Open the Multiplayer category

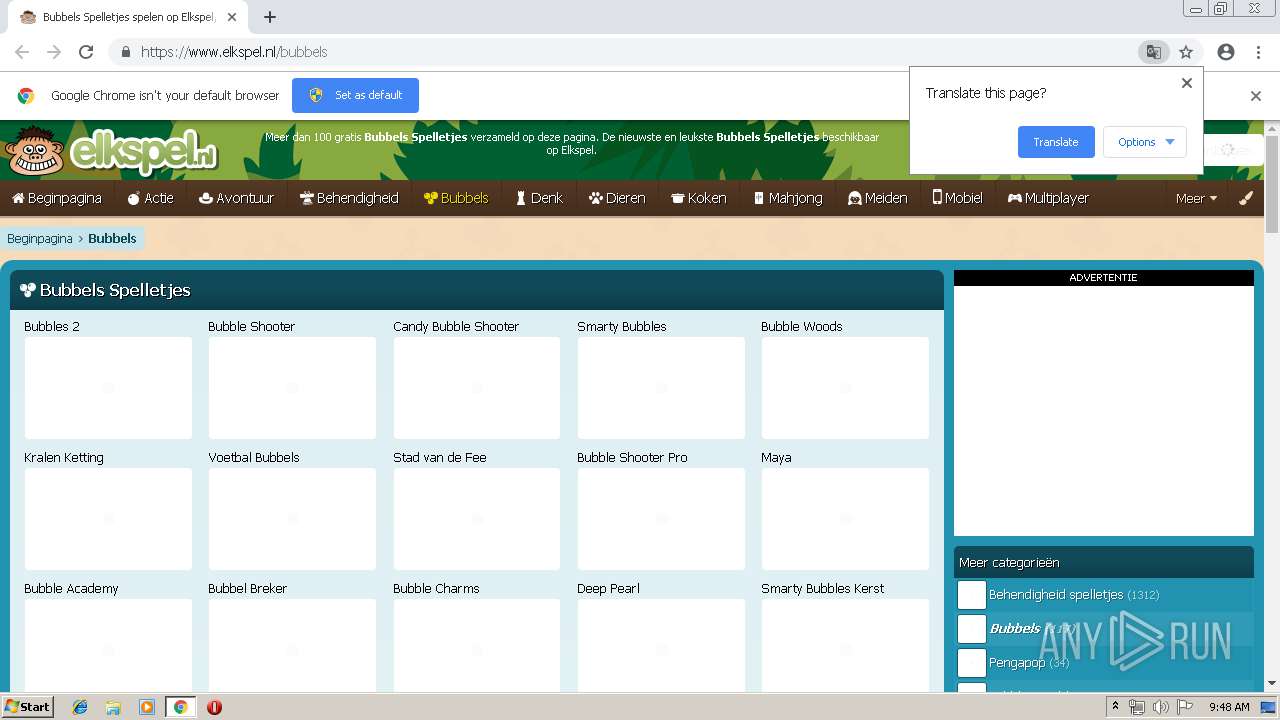[x=1048, y=198]
